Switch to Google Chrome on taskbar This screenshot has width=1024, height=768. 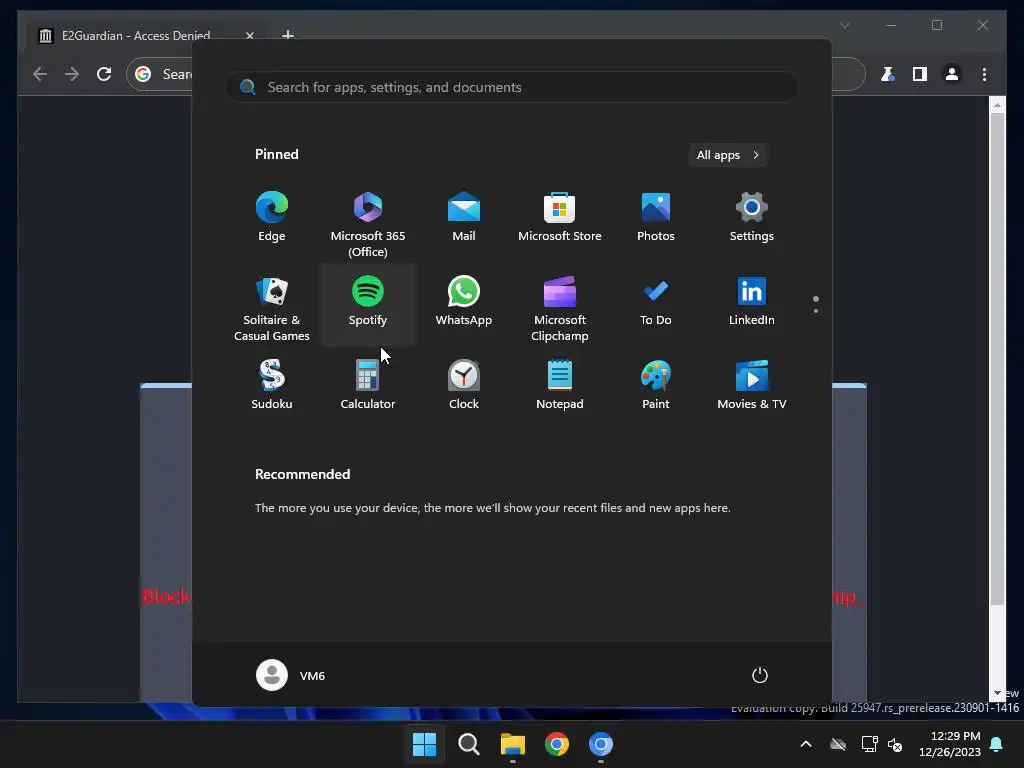coord(557,744)
